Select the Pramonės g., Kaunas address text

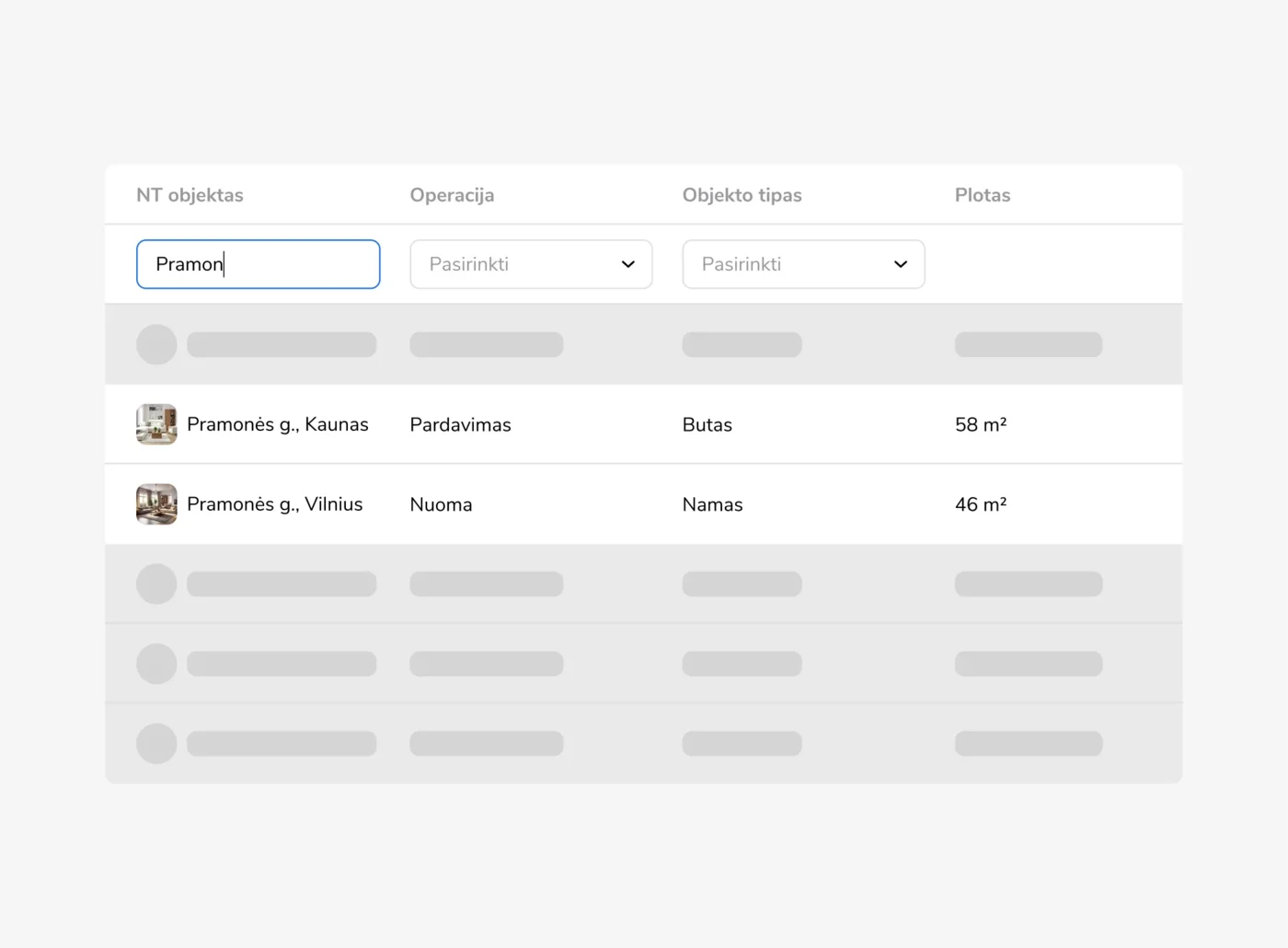277,424
